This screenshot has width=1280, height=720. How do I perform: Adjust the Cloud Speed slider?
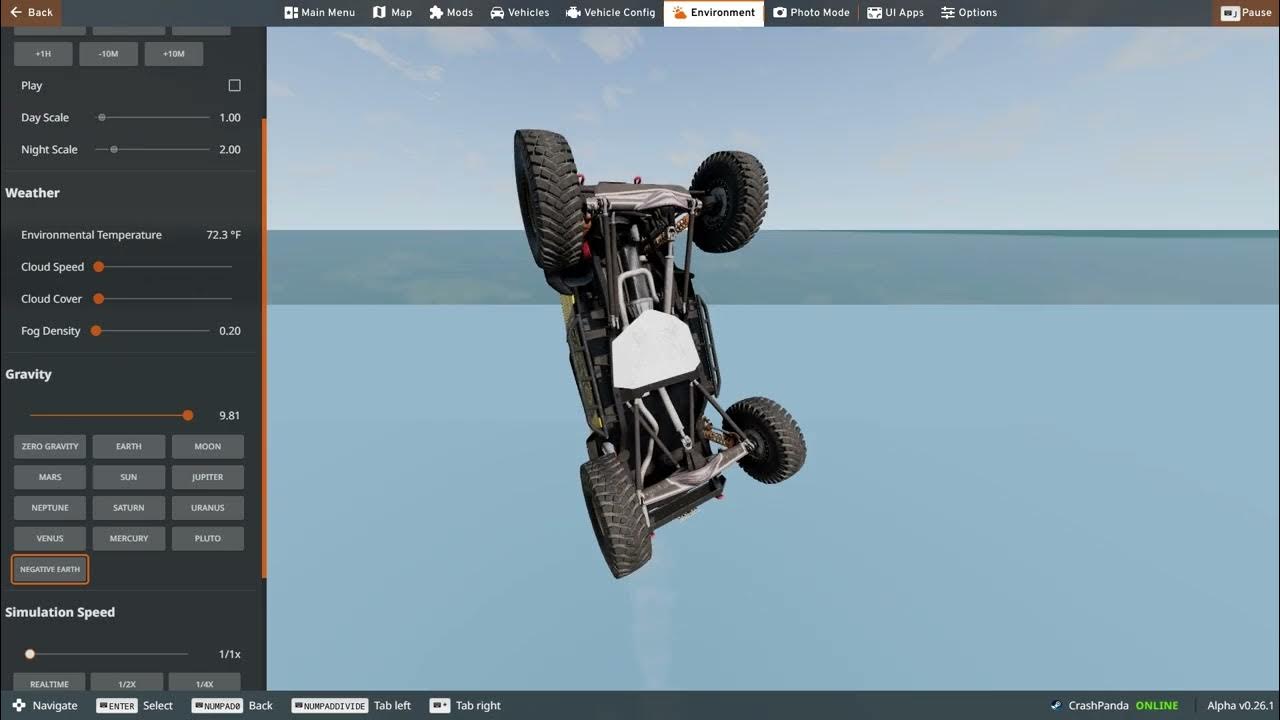(164, 267)
